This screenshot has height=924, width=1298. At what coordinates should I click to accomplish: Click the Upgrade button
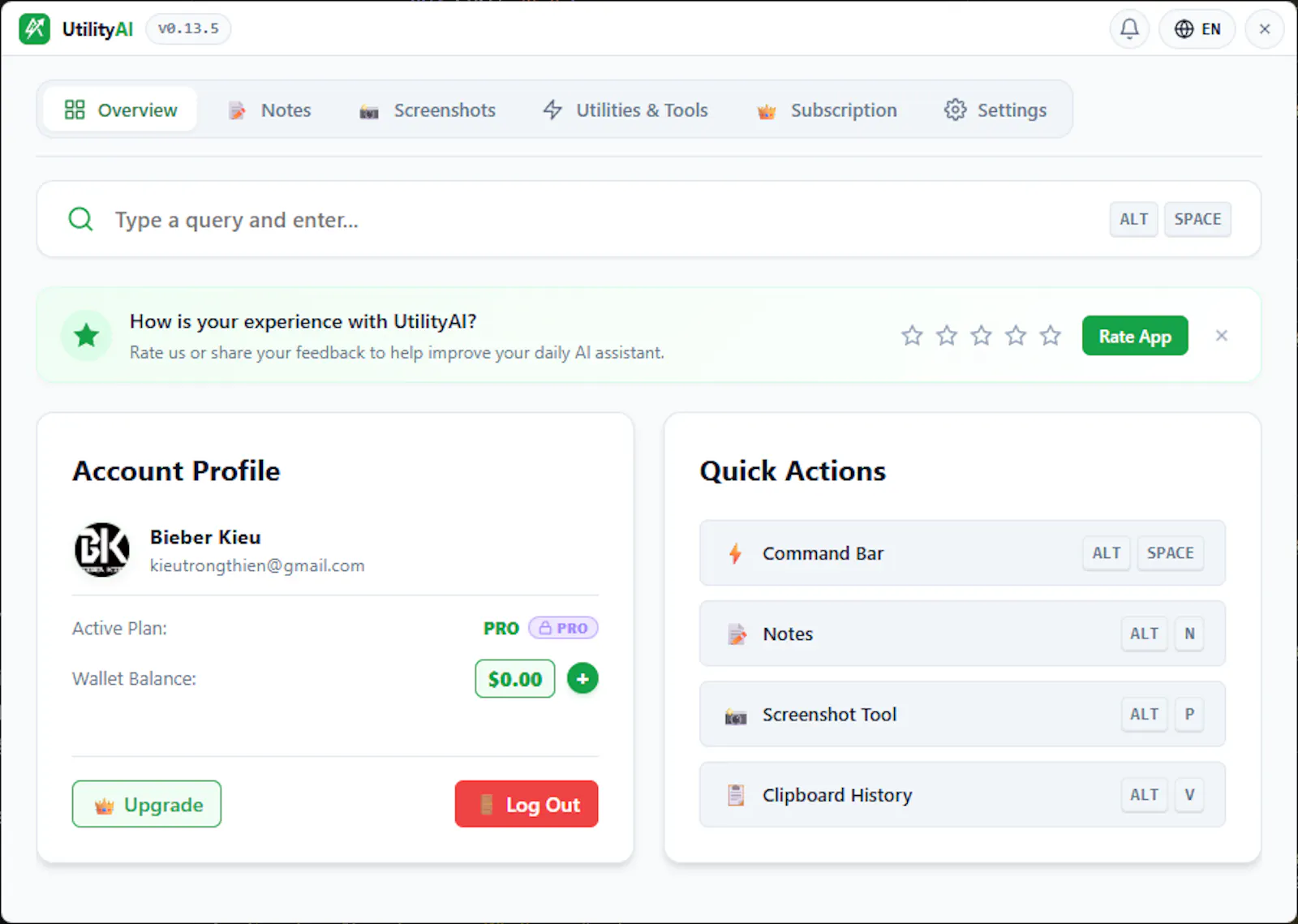pos(147,804)
